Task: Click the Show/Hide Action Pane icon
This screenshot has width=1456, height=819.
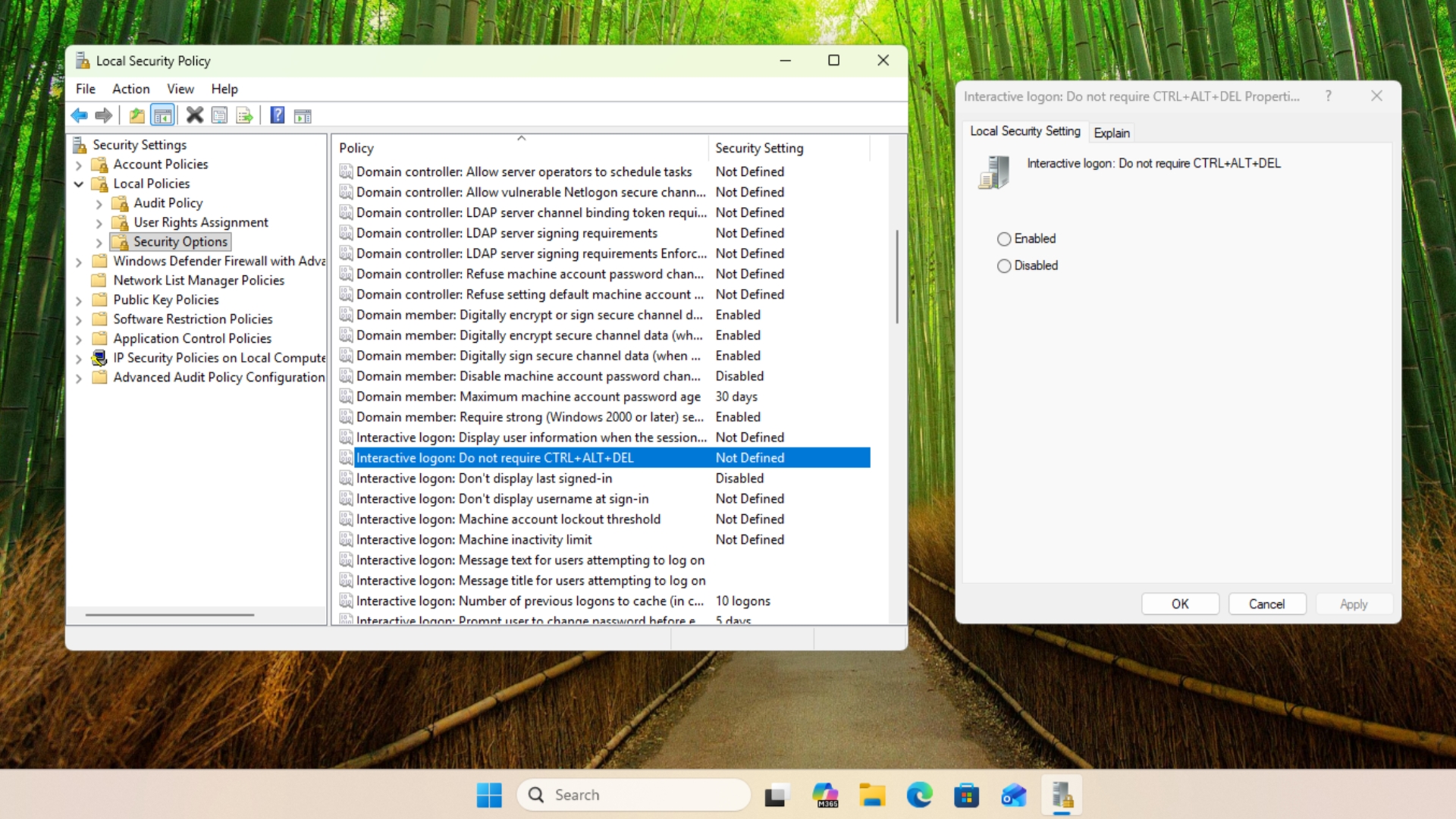Action: pyautogui.click(x=303, y=115)
